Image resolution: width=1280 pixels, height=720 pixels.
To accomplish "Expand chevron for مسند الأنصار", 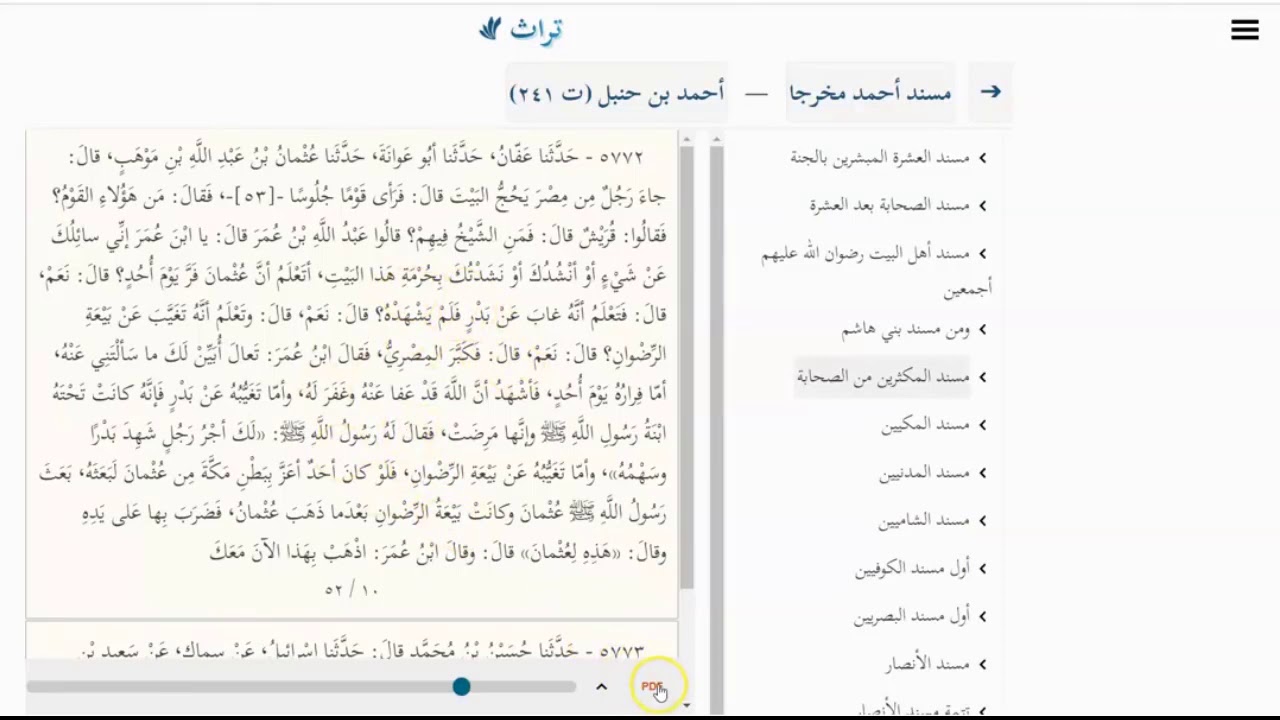I will 983,665.
